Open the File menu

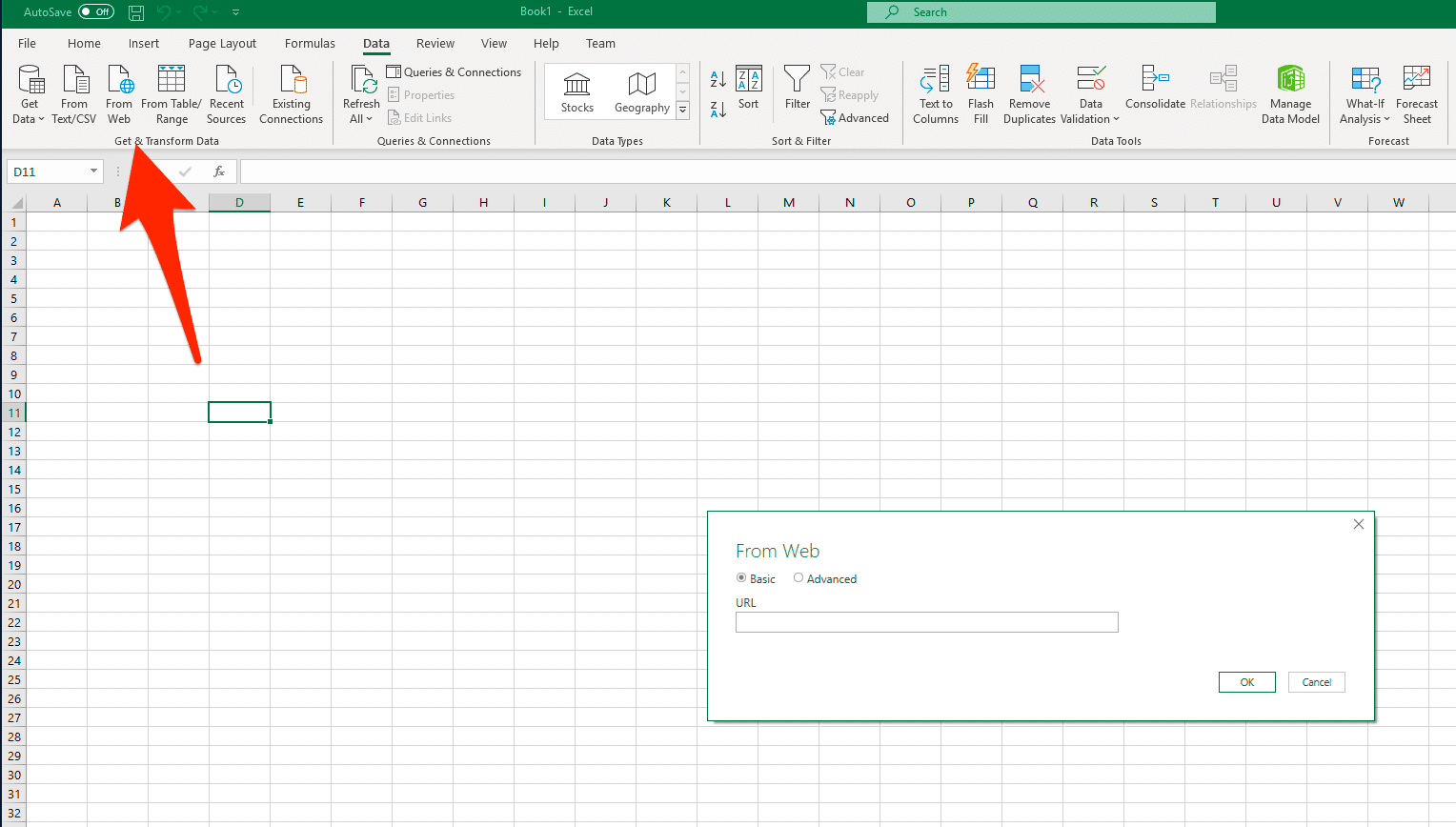tap(28, 44)
